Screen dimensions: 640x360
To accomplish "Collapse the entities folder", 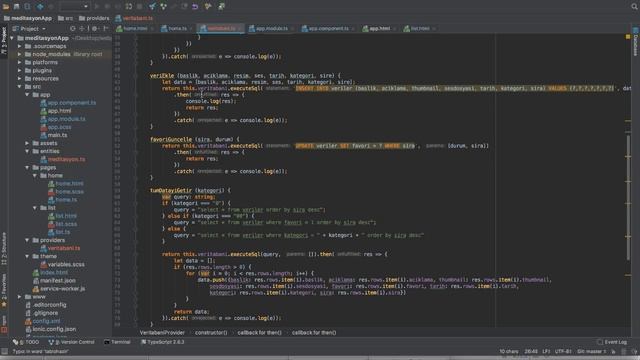I will click(27, 151).
